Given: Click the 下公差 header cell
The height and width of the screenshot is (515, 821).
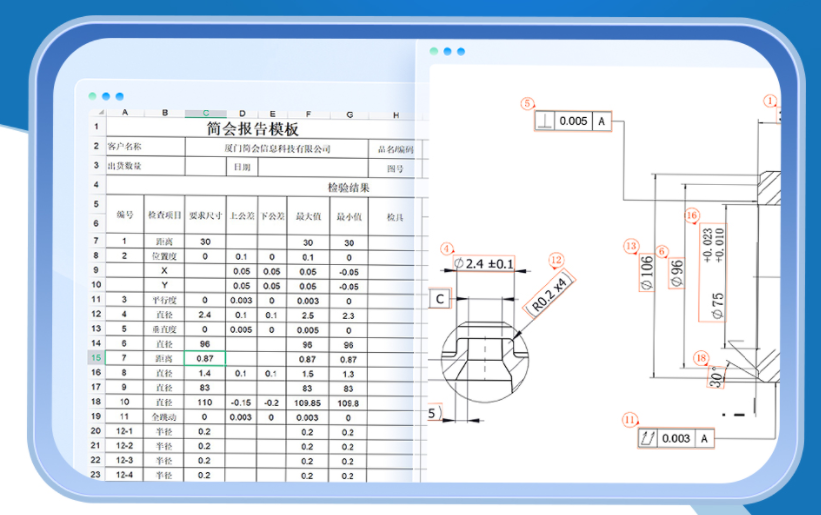Looking at the screenshot, I should [272, 216].
